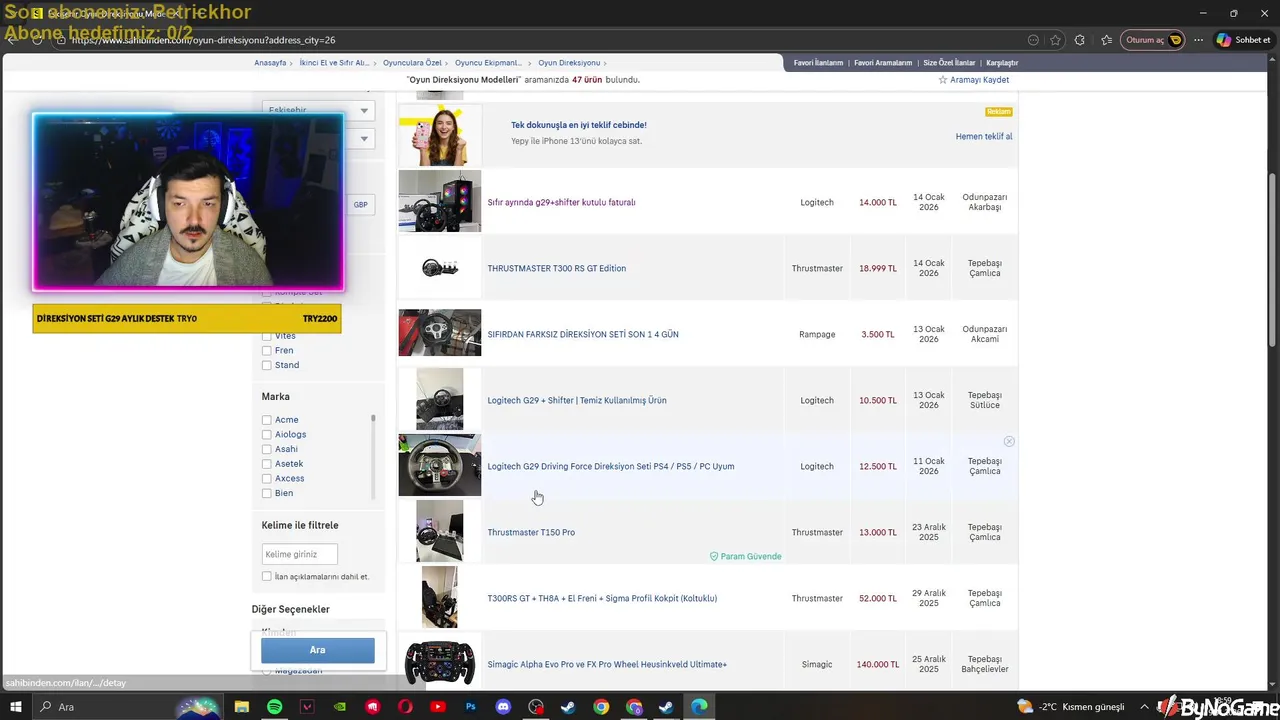This screenshot has width=1280, height=720.
Task: Select Asahi brand checkbox
Action: (266, 449)
